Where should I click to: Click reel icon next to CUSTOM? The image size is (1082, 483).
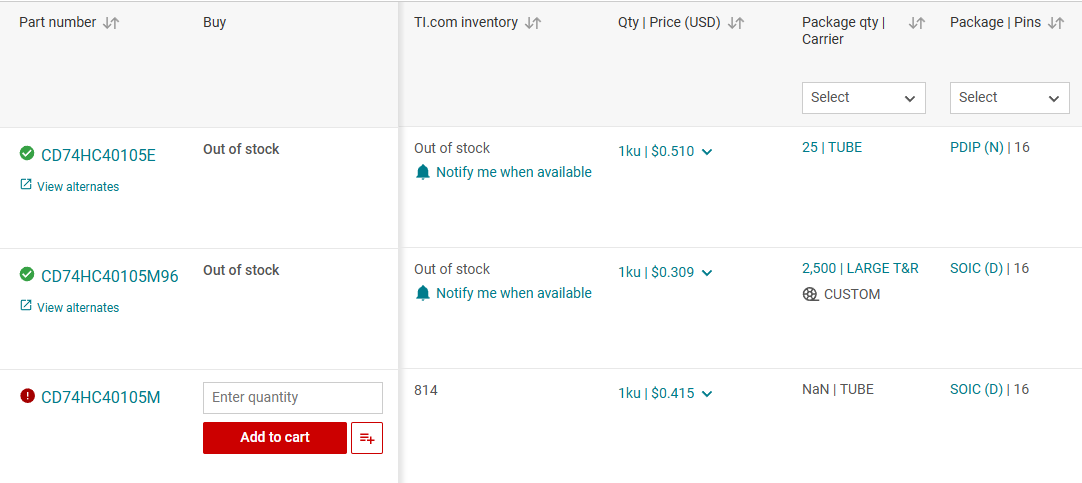pyautogui.click(x=810, y=295)
